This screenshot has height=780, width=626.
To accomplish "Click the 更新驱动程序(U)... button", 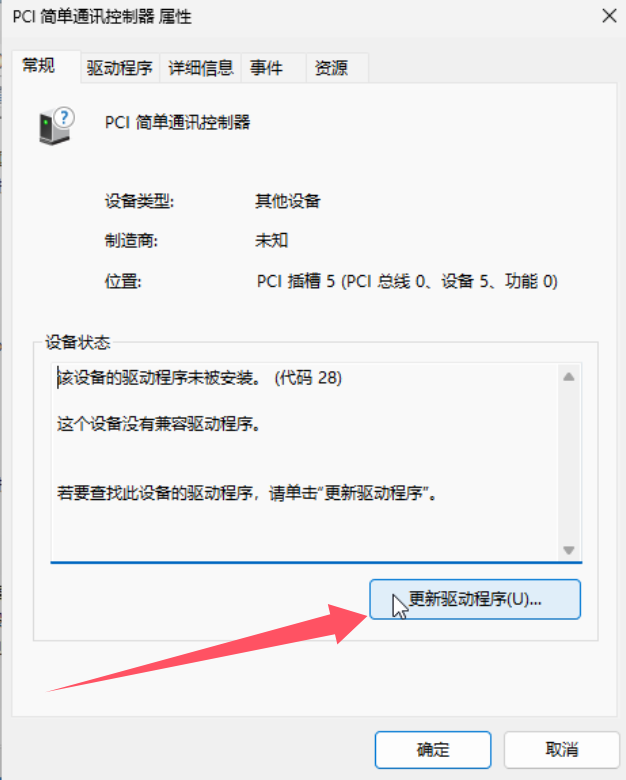I will click(x=475, y=599).
